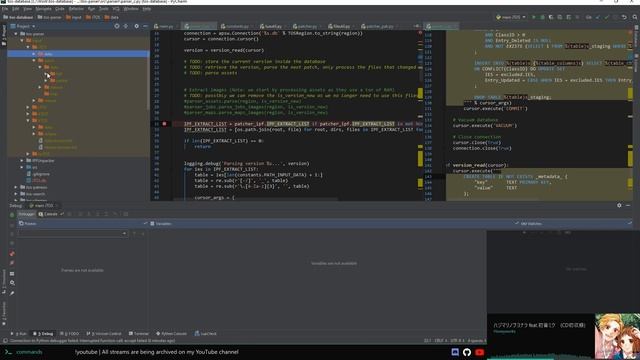Select the Debugger tab
This screenshot has width=640, height=360.
point(27,214)
